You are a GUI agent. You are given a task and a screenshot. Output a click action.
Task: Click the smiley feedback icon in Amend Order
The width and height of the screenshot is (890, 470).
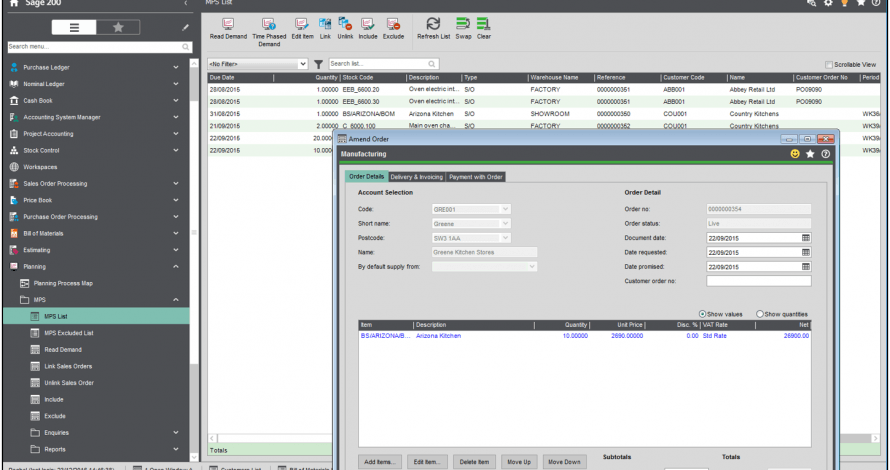point(795,154)
